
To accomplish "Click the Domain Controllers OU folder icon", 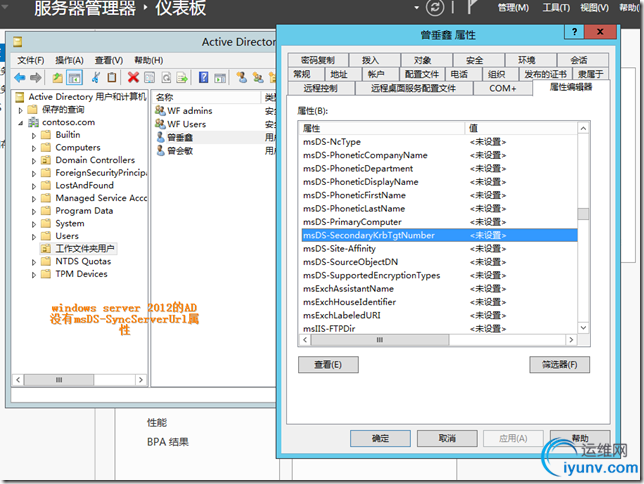I will coord(46,160).
